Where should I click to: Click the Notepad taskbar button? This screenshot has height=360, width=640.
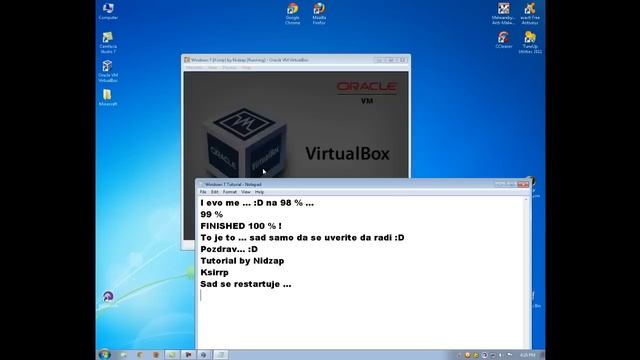220,355
